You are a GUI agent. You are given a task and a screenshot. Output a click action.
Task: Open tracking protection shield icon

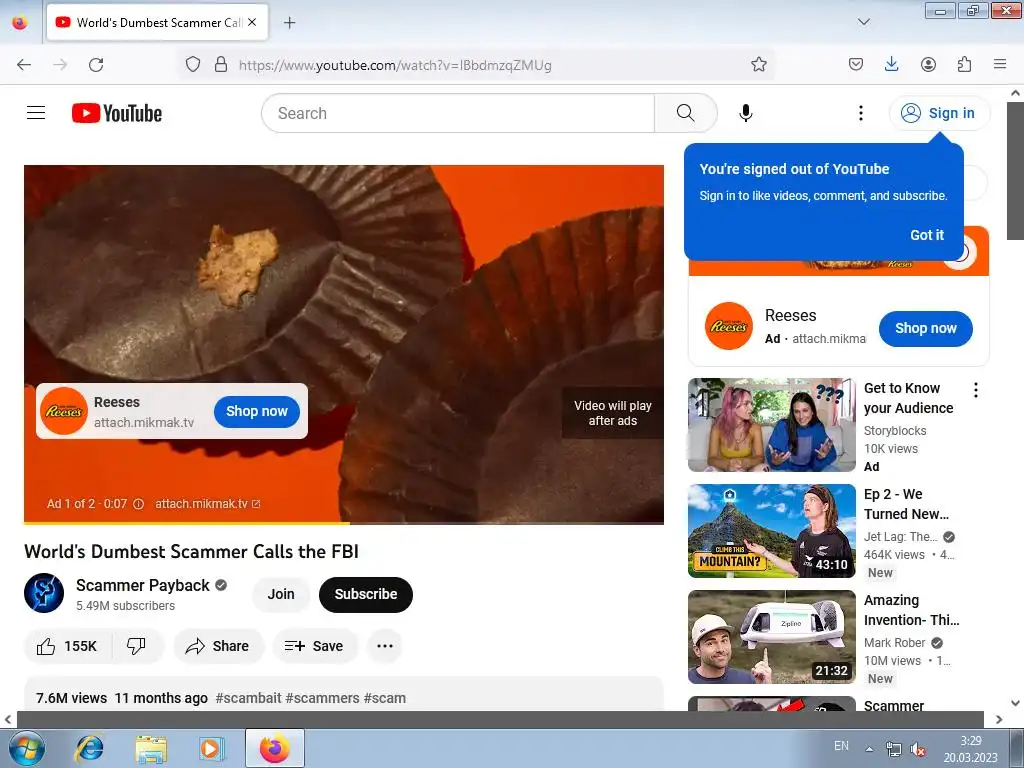(193, 65)
